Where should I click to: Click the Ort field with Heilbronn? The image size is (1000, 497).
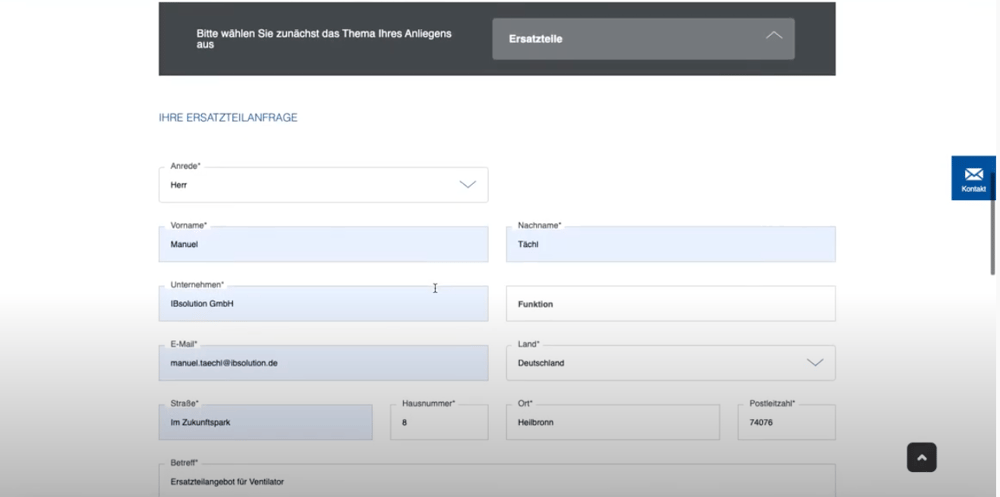613,422
